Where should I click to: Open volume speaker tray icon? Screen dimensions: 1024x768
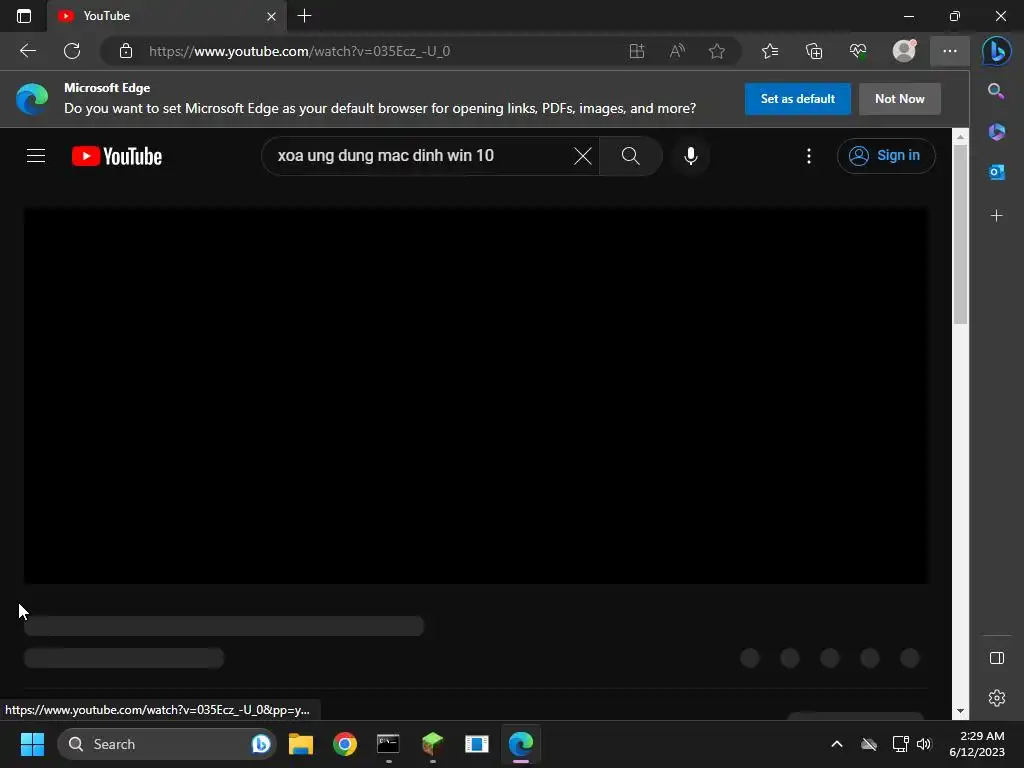tap(924, 744)
